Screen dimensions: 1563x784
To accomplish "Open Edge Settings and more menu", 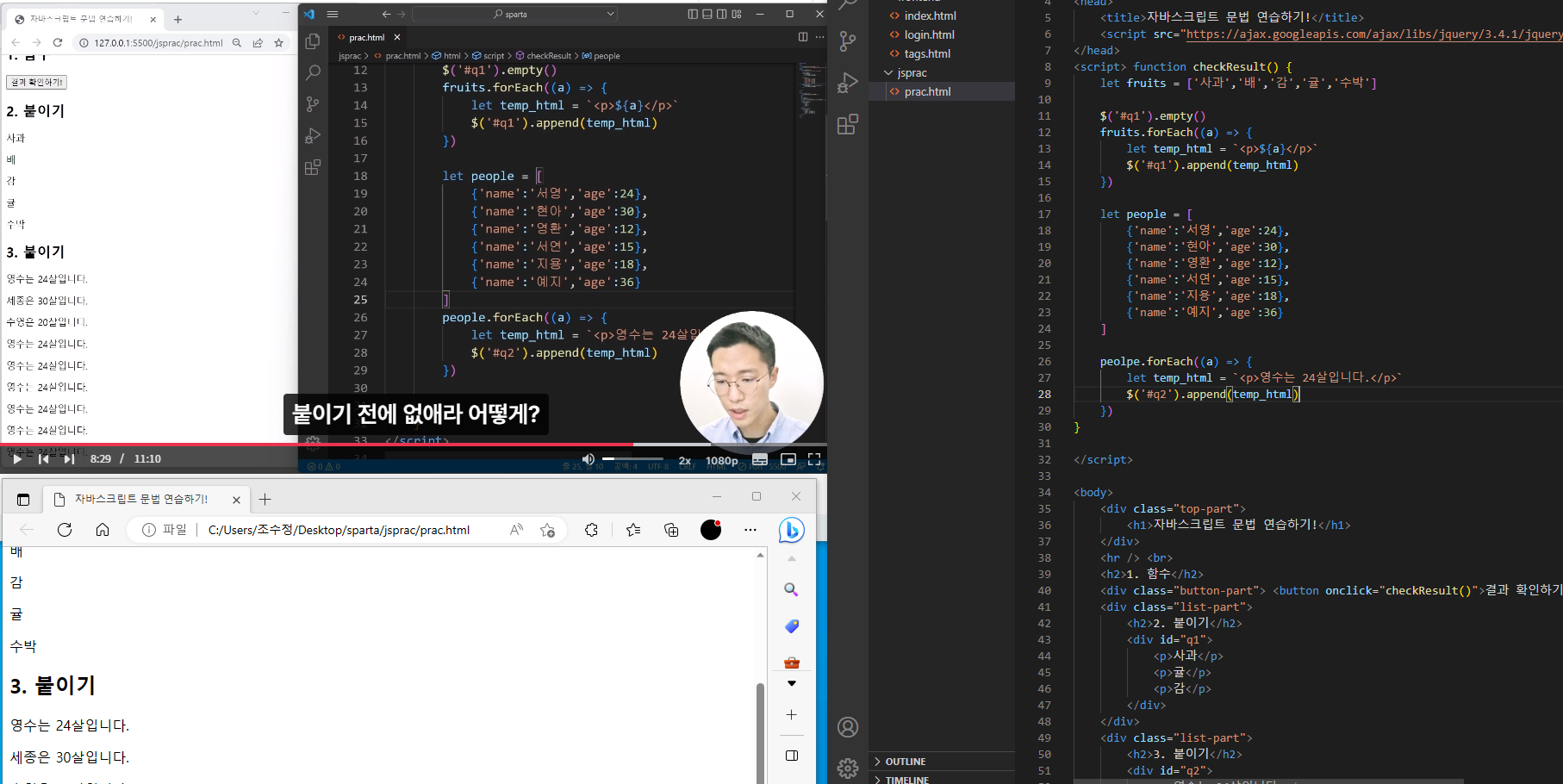I will (750, 530).
